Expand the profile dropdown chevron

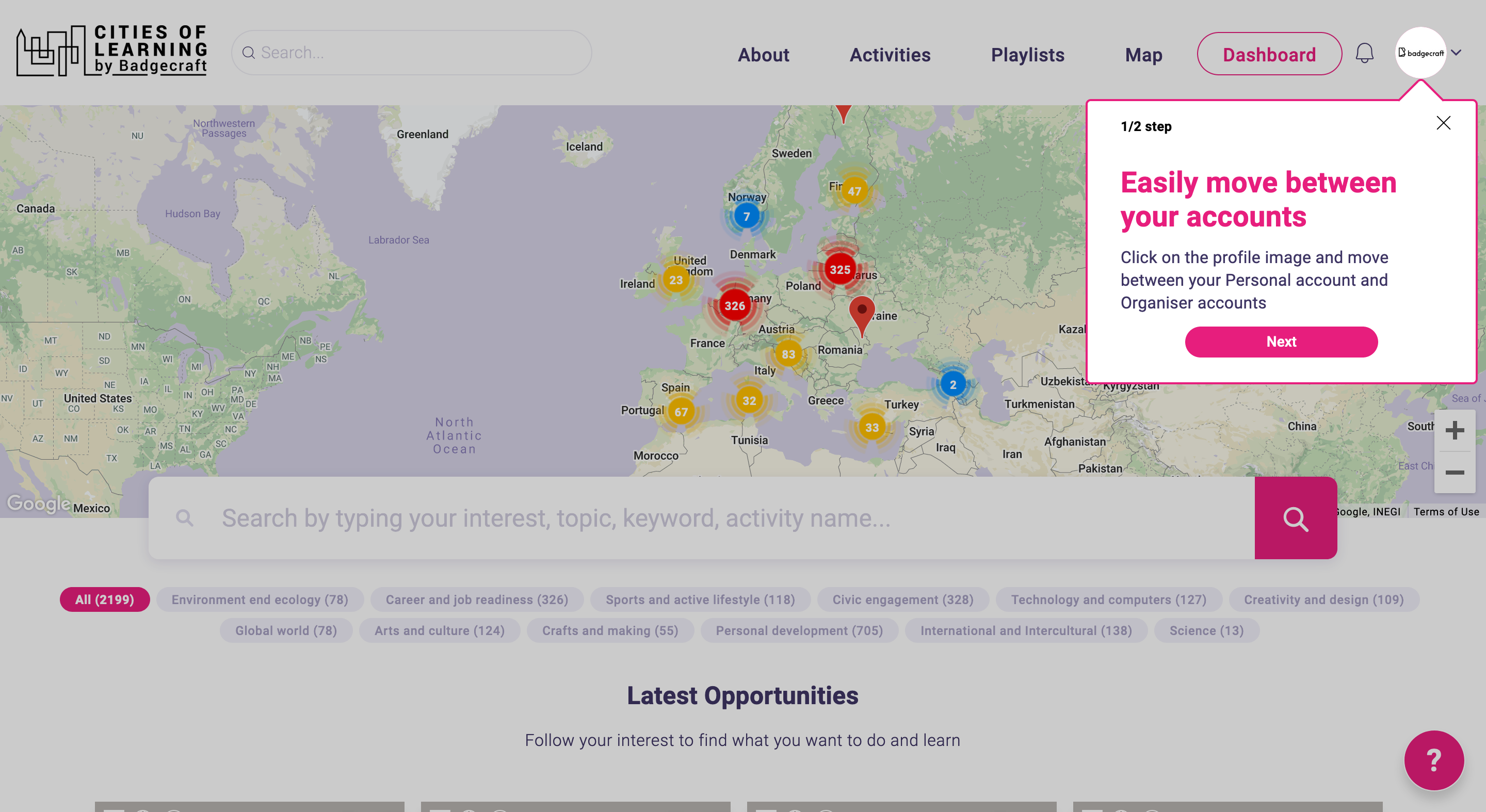(x=1456, y=53)
